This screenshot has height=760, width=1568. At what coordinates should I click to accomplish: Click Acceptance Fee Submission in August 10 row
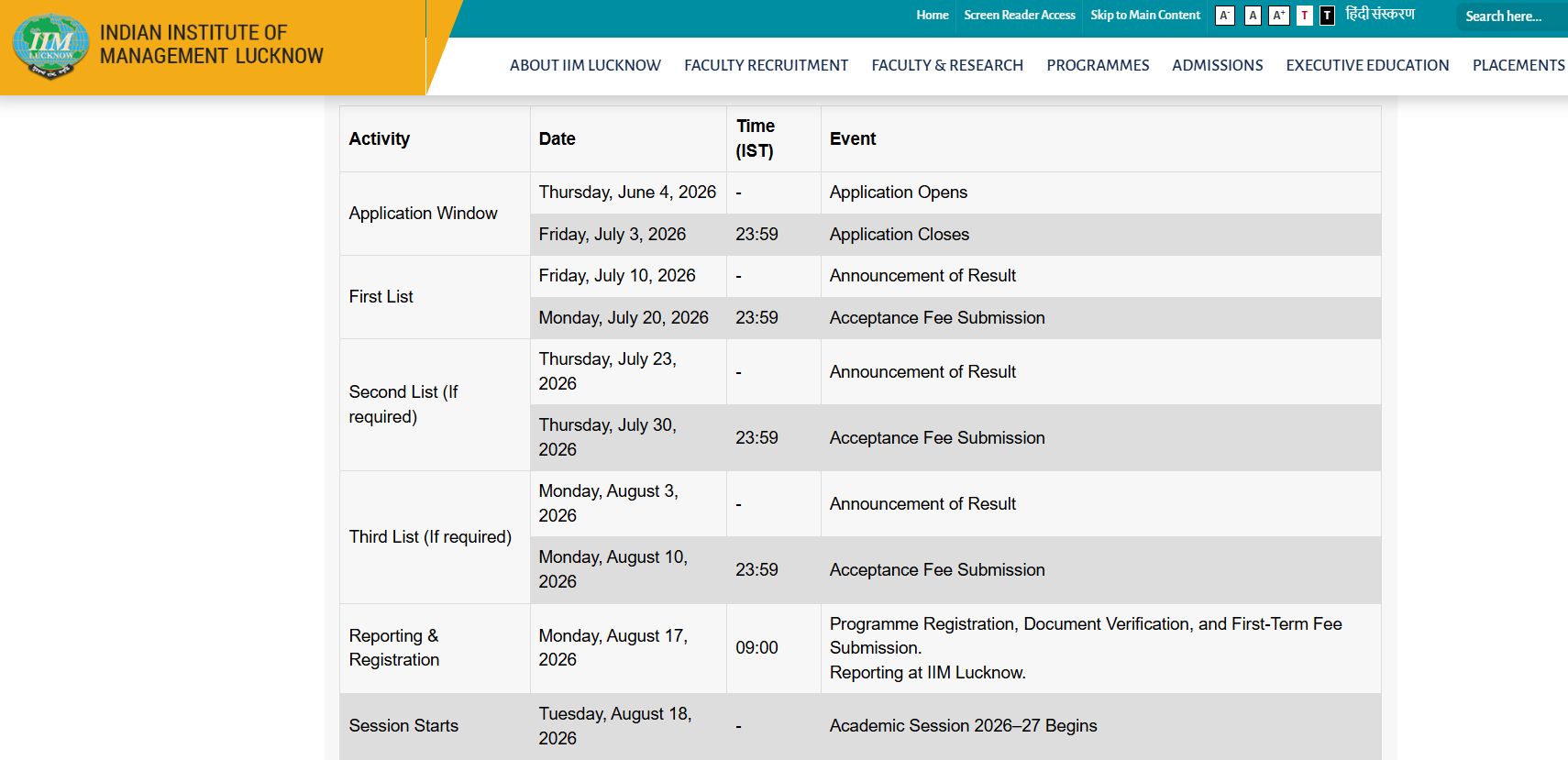click(937, 570)
